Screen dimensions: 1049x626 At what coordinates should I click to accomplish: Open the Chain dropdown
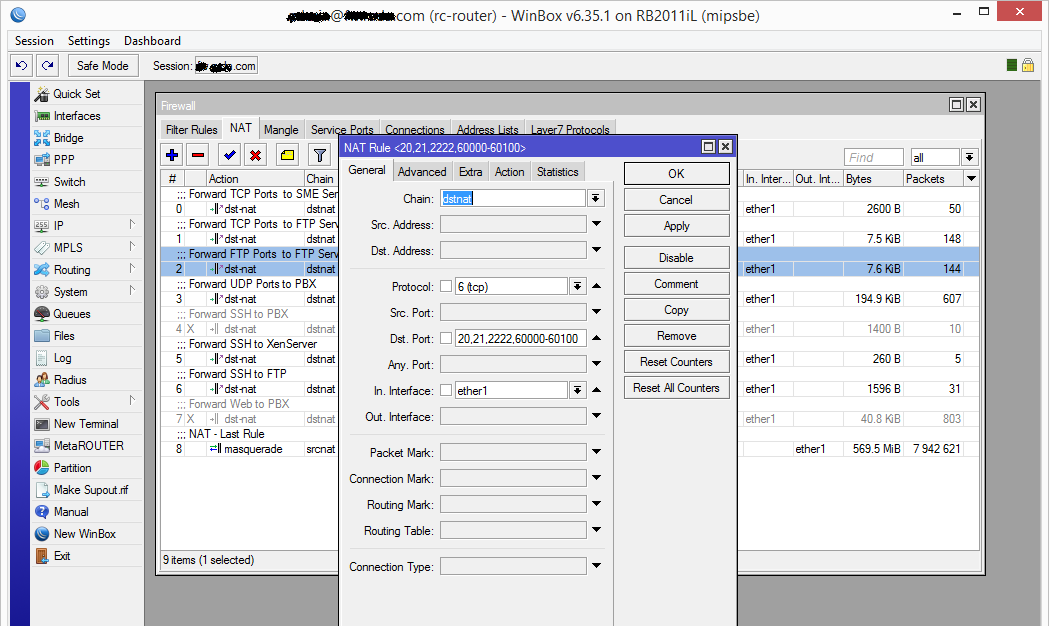coord(595,198)
